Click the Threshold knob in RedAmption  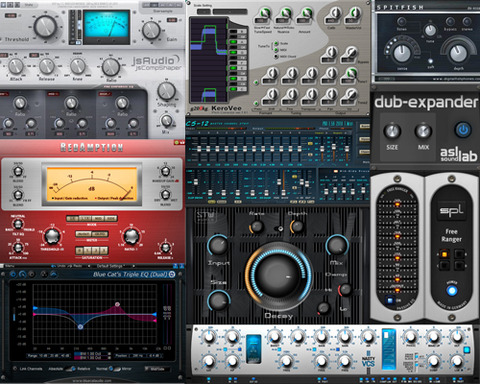point(52,236)
